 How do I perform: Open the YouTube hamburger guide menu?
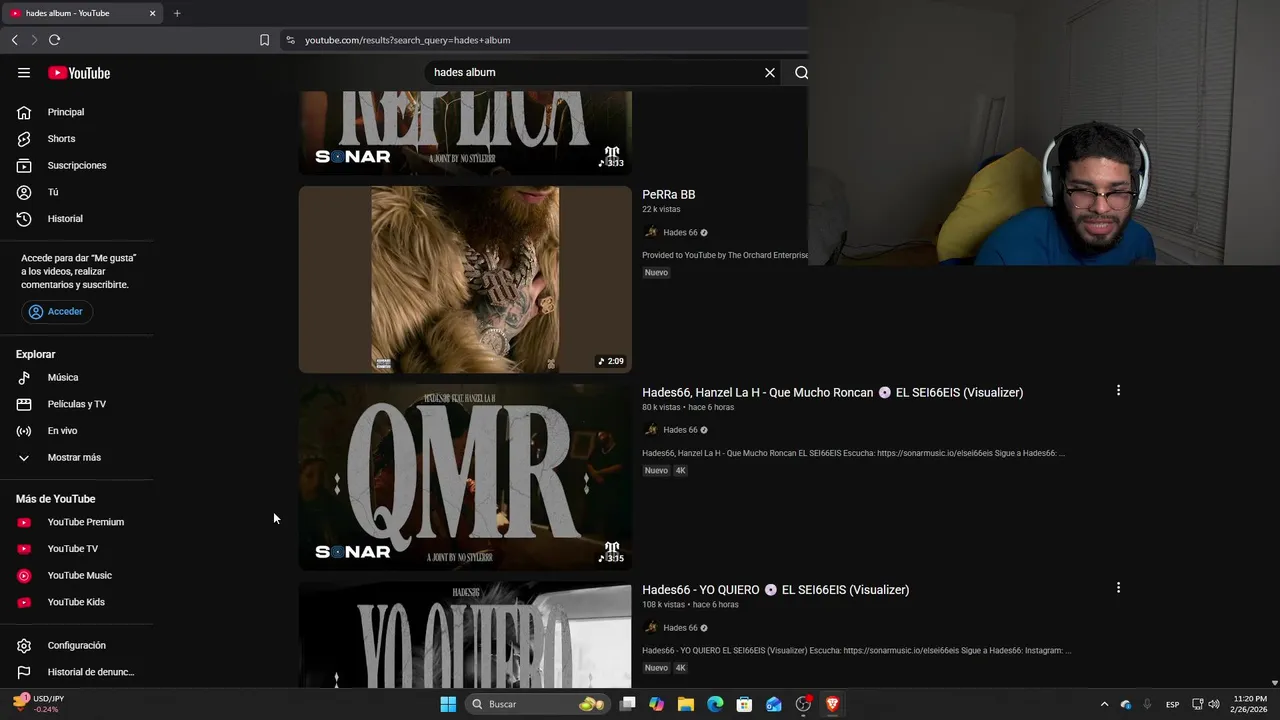click(24, 73)
